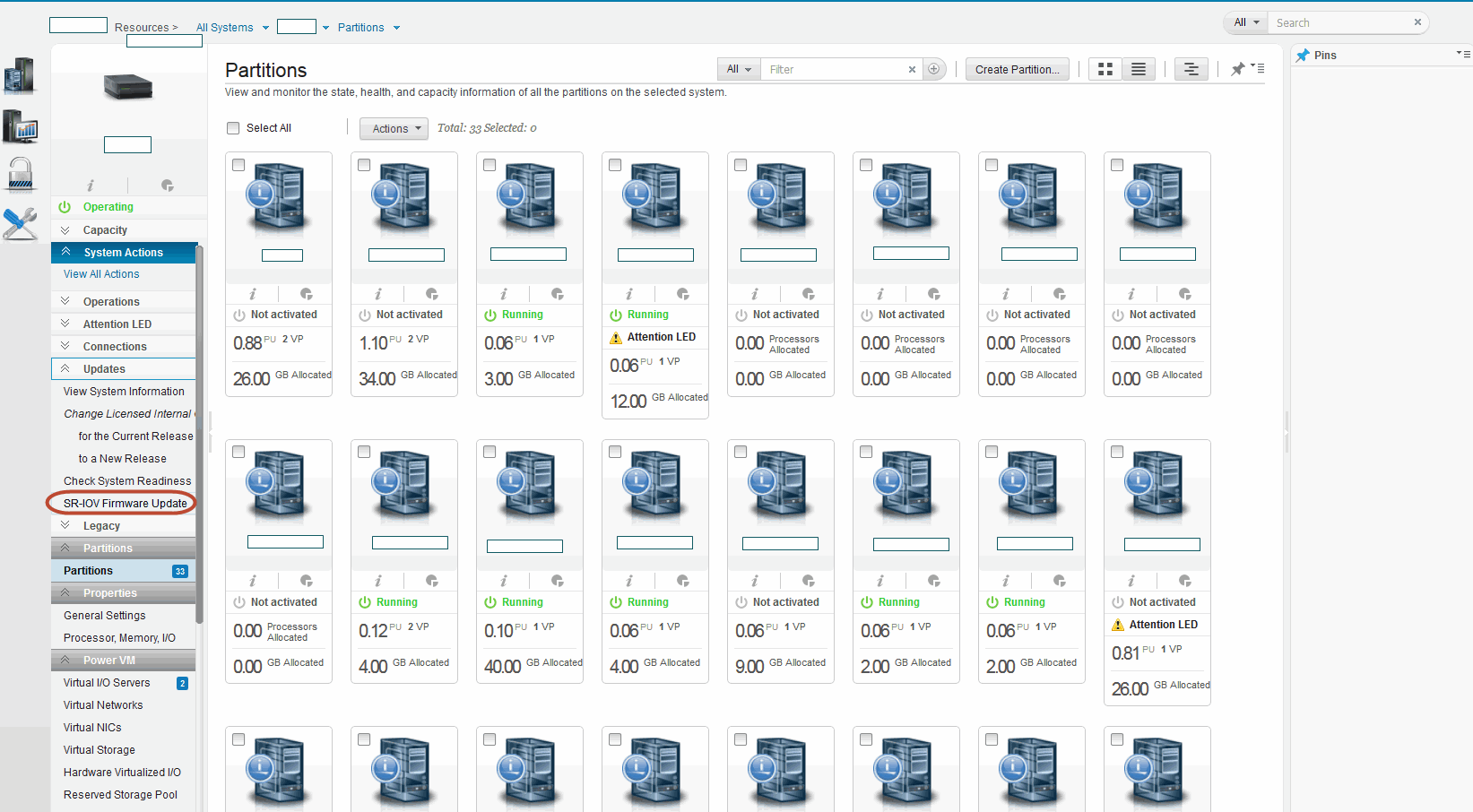Check the Select All checkbox
The image size is (1473, 812).
pos(234,128)
